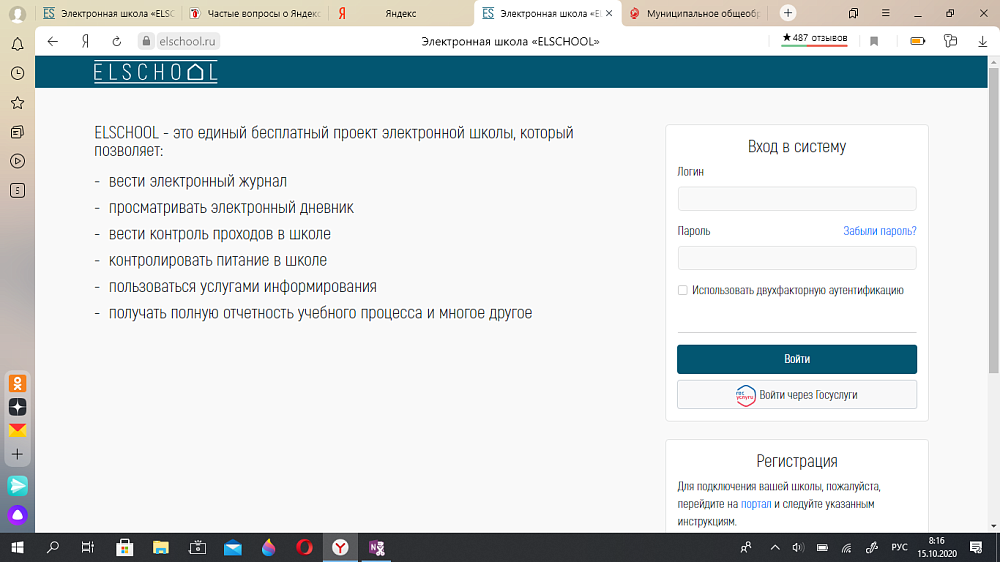
Task: Log in via Госуслуги
Action: pyautogui.click(x=797, y=395)
